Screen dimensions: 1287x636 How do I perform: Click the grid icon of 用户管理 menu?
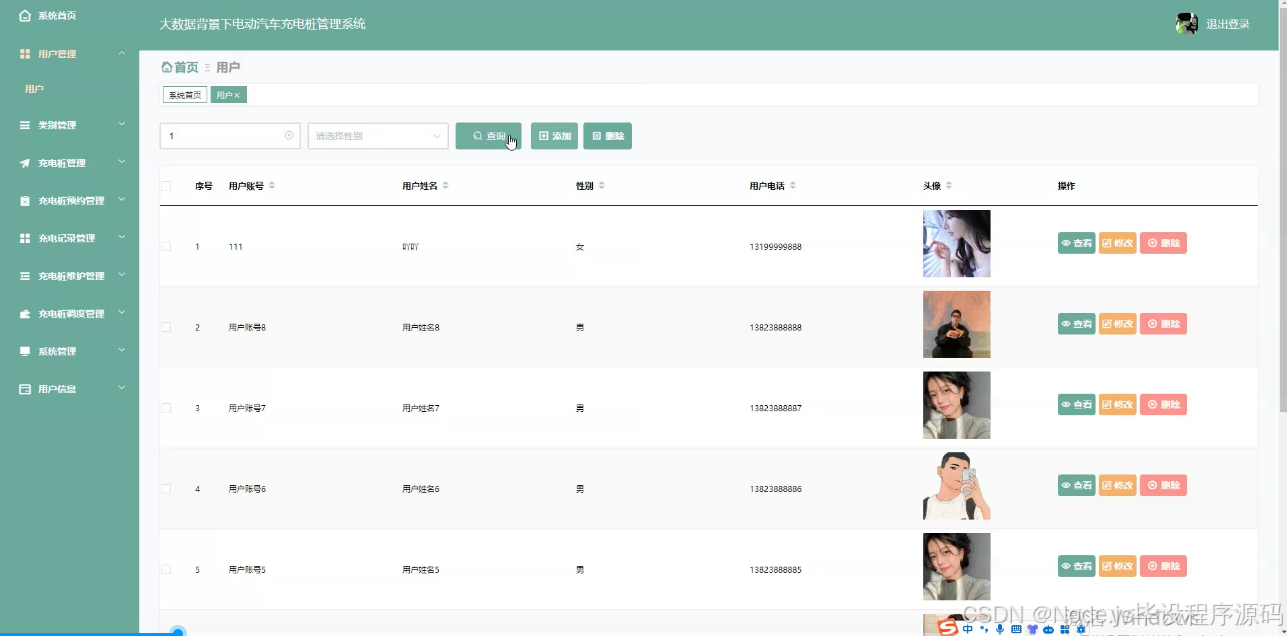[25, 54]
